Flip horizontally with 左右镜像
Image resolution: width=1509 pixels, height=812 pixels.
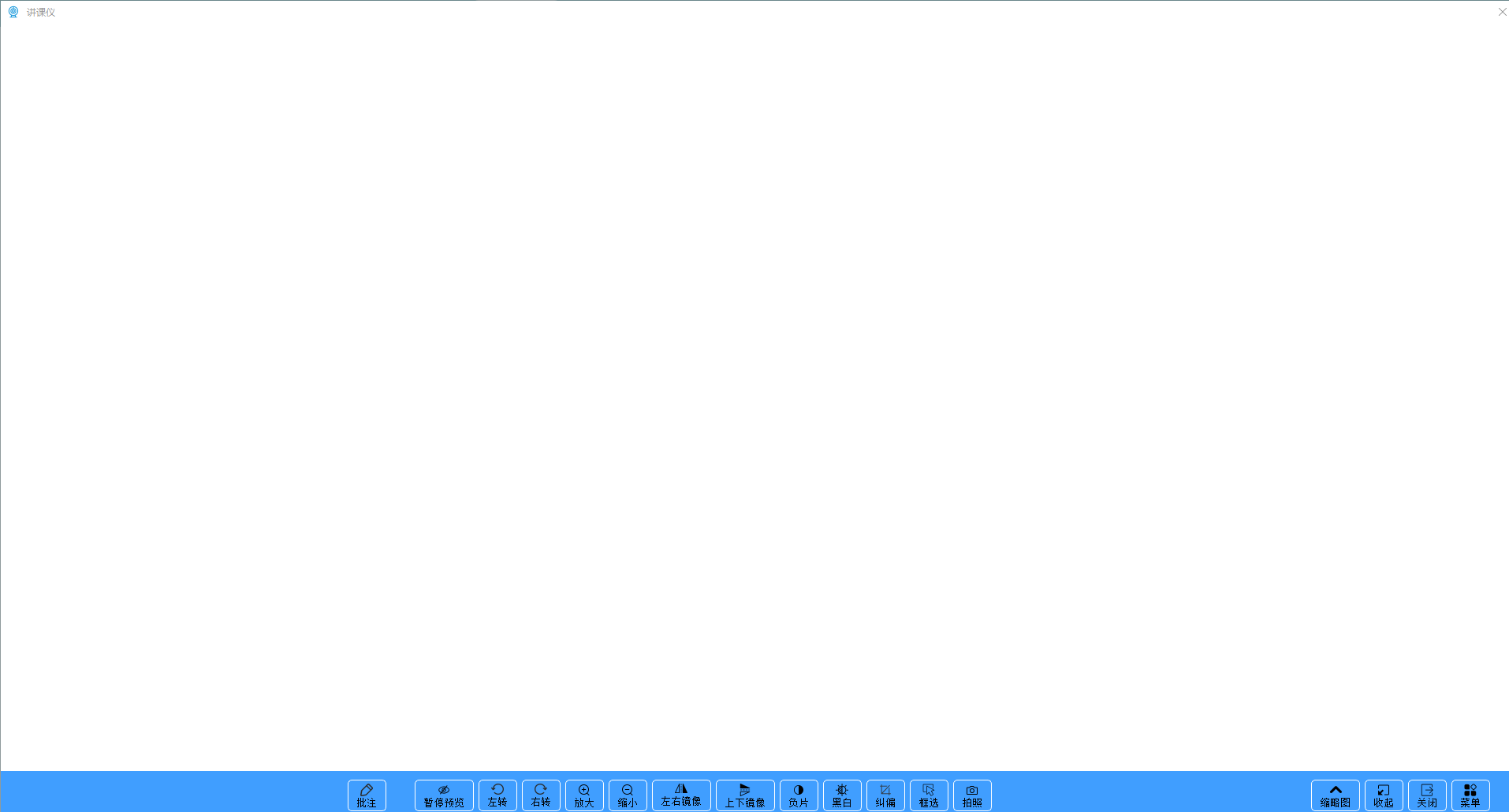681,795
